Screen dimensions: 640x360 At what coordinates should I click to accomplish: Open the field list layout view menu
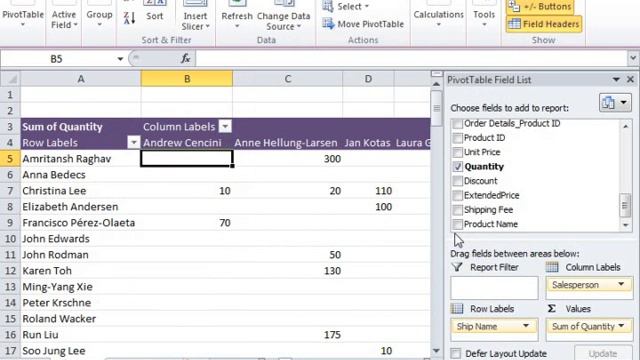pos(615,102)
